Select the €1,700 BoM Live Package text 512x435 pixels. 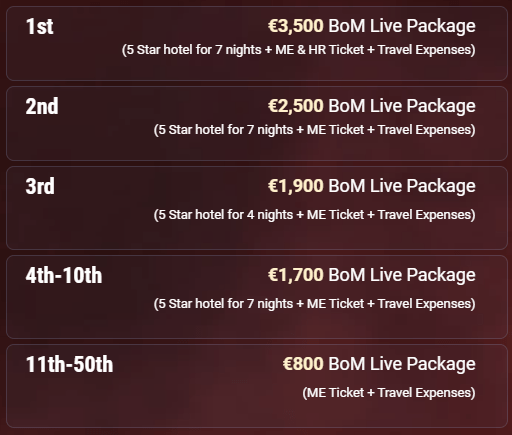click(x=372, y=275)
